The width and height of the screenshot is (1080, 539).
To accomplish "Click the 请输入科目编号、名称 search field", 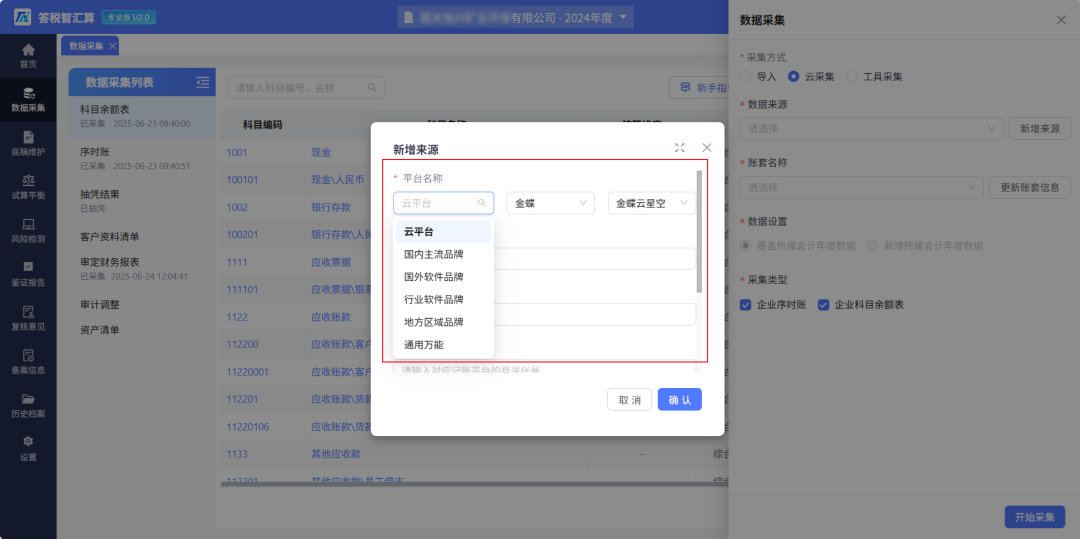I will (x=307, y=87).
